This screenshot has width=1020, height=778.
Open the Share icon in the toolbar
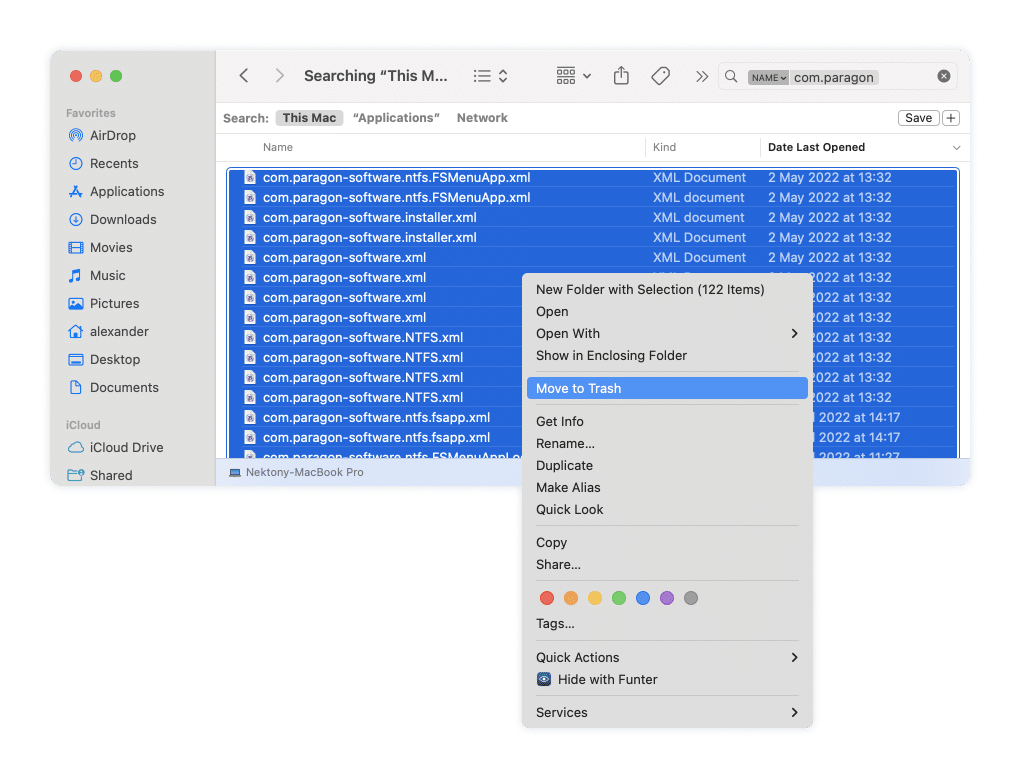click(620, 76)
